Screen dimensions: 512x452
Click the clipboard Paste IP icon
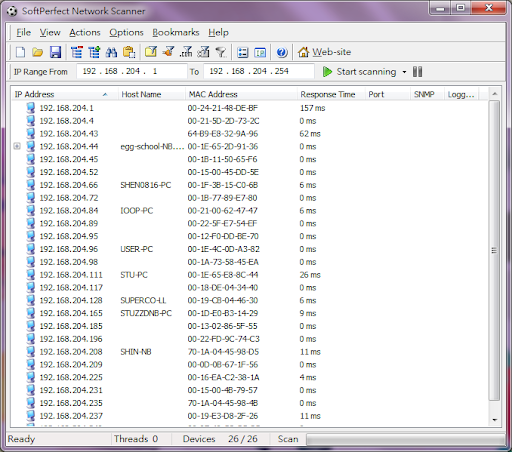coord(129,52)
